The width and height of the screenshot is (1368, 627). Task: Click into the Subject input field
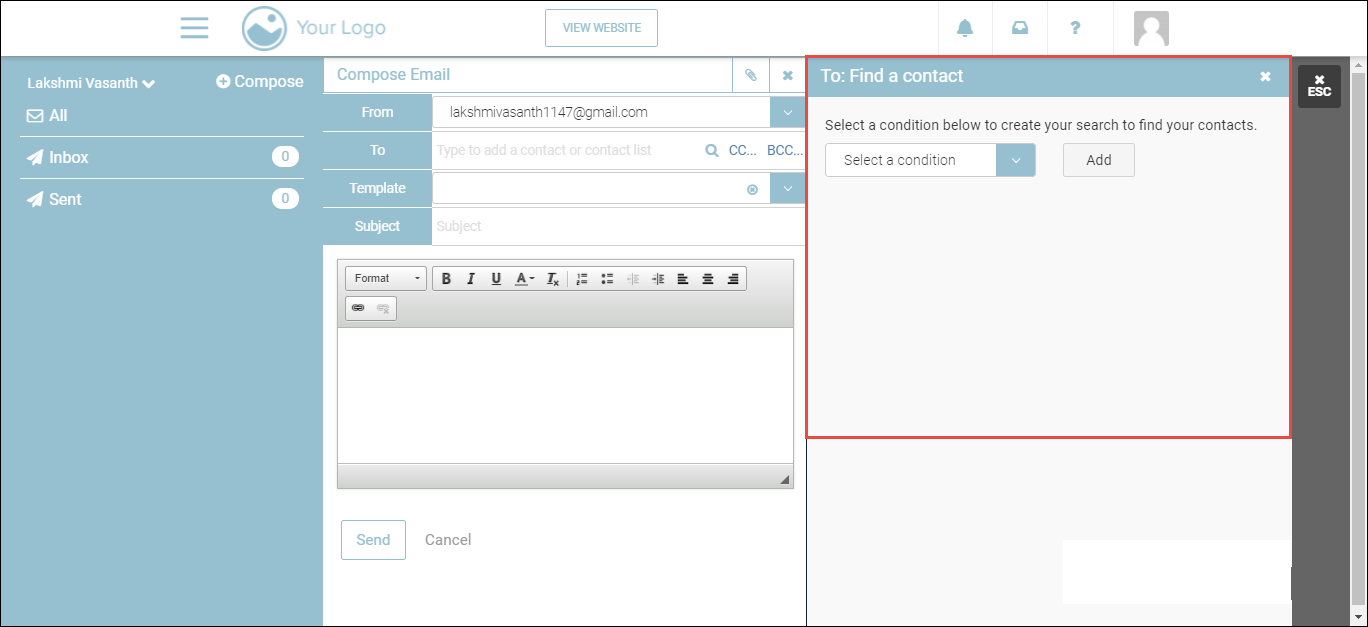618,226
